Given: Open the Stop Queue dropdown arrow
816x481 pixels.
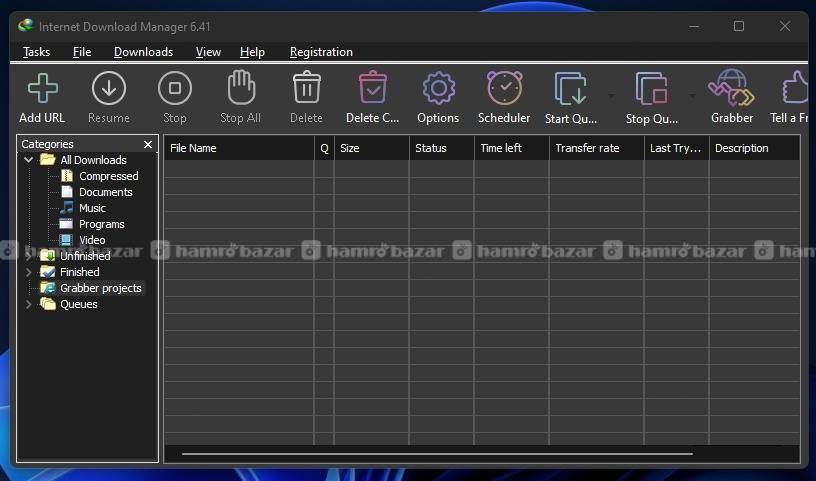Looking at the screenshot, I should click(691, 97).
